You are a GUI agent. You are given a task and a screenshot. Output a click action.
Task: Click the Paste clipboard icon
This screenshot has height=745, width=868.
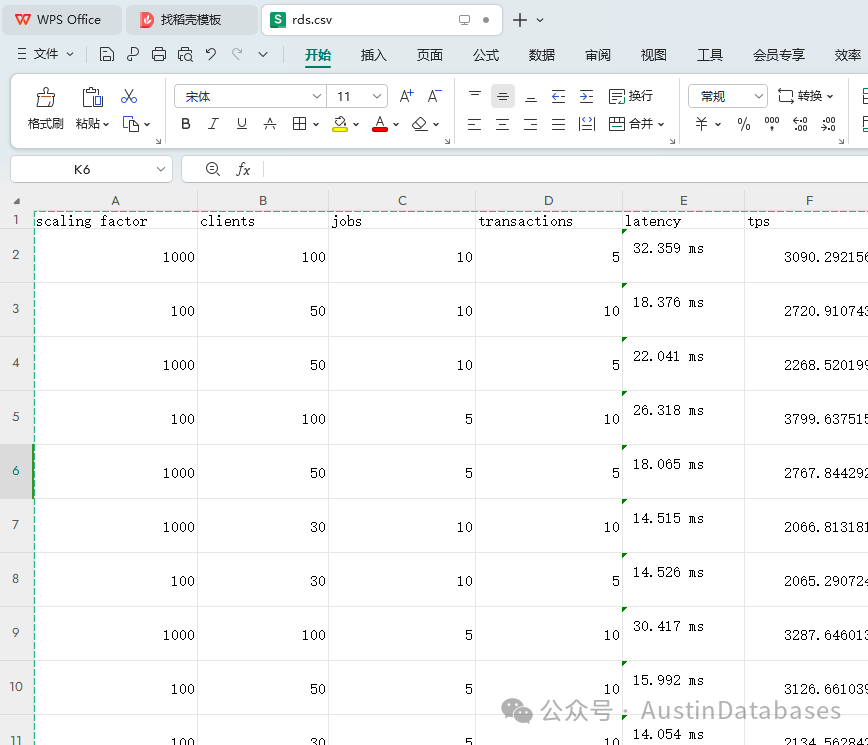(x=92, y=97)
